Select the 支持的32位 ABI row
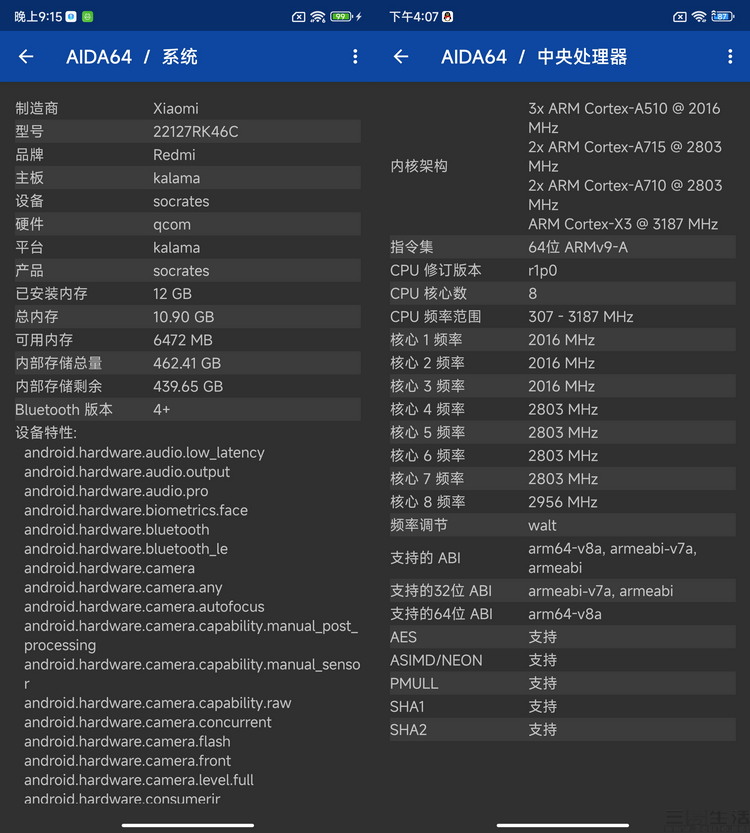The height and width of the screenshot is (833, 750). pos(562,591)
